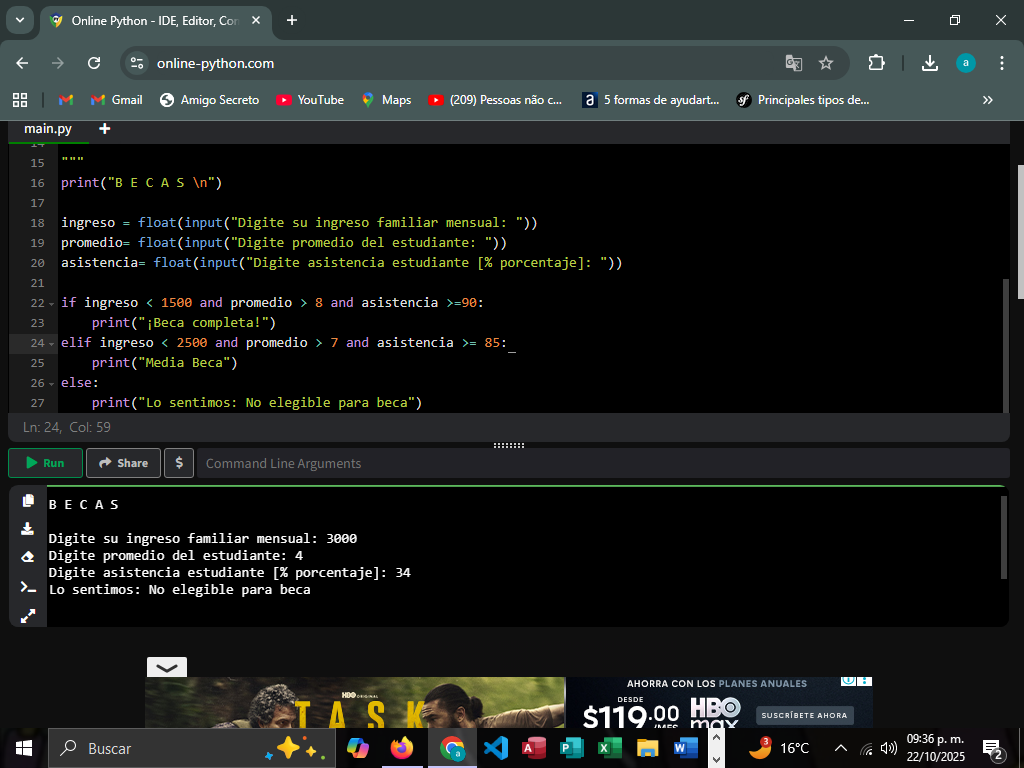The image size is (1024, 768).
Task: Open the terminal prompt icon
Action: click(28, 586)
